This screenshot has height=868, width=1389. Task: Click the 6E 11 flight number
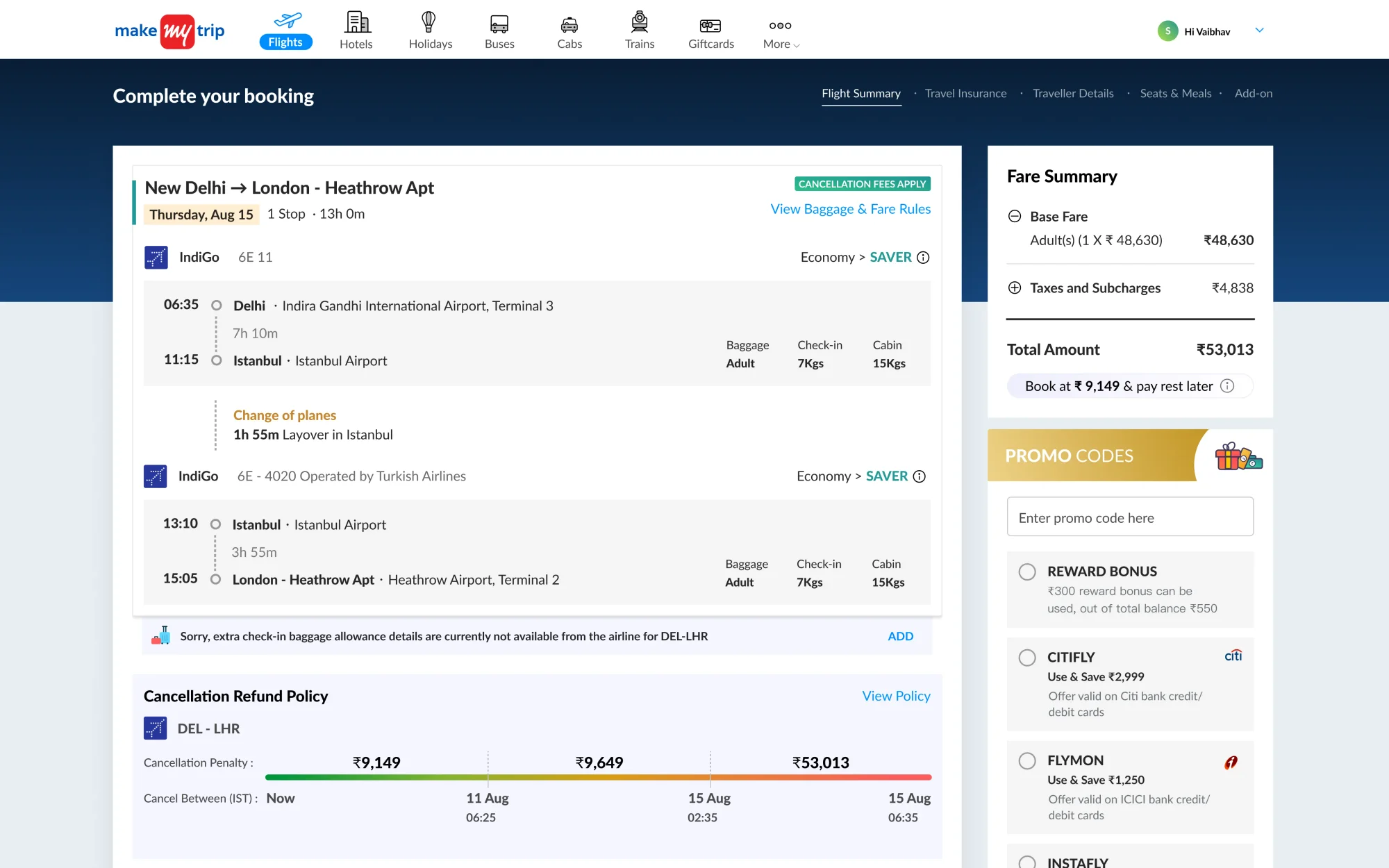tap(255, 258)
